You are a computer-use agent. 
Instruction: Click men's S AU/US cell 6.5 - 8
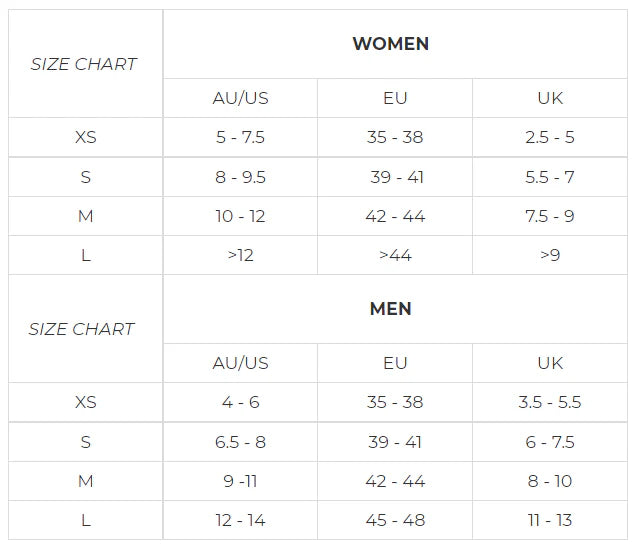240,442
